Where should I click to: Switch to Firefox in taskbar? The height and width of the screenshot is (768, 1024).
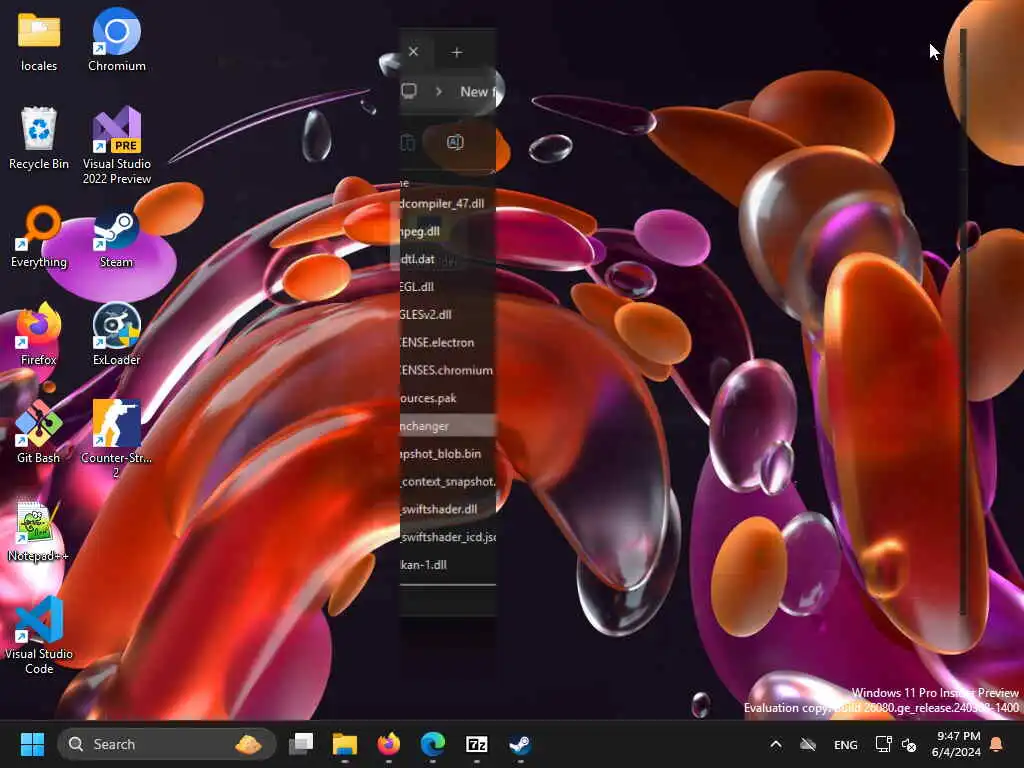coord(389,744)
